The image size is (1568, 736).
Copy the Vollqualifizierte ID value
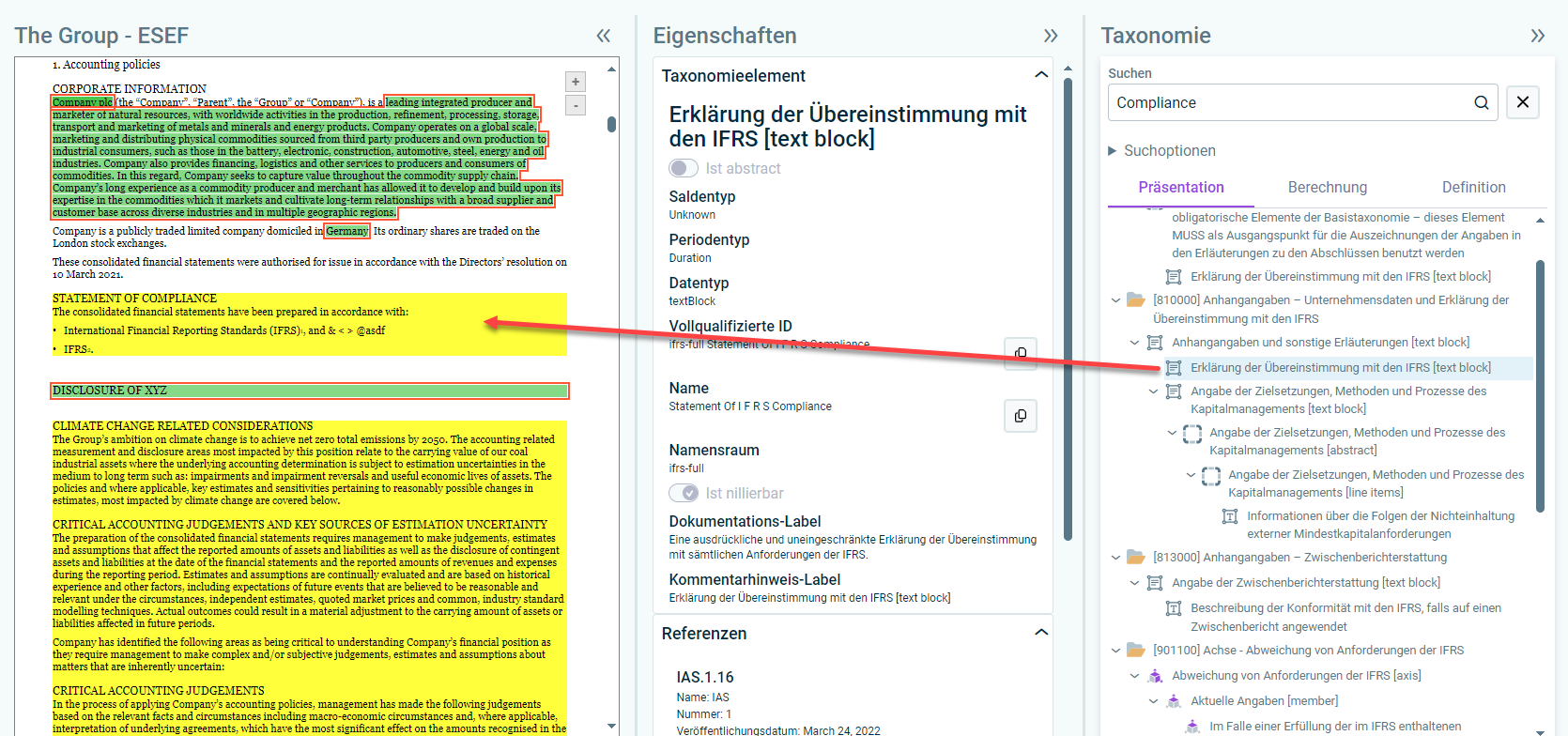click(x=1021, y=353)
